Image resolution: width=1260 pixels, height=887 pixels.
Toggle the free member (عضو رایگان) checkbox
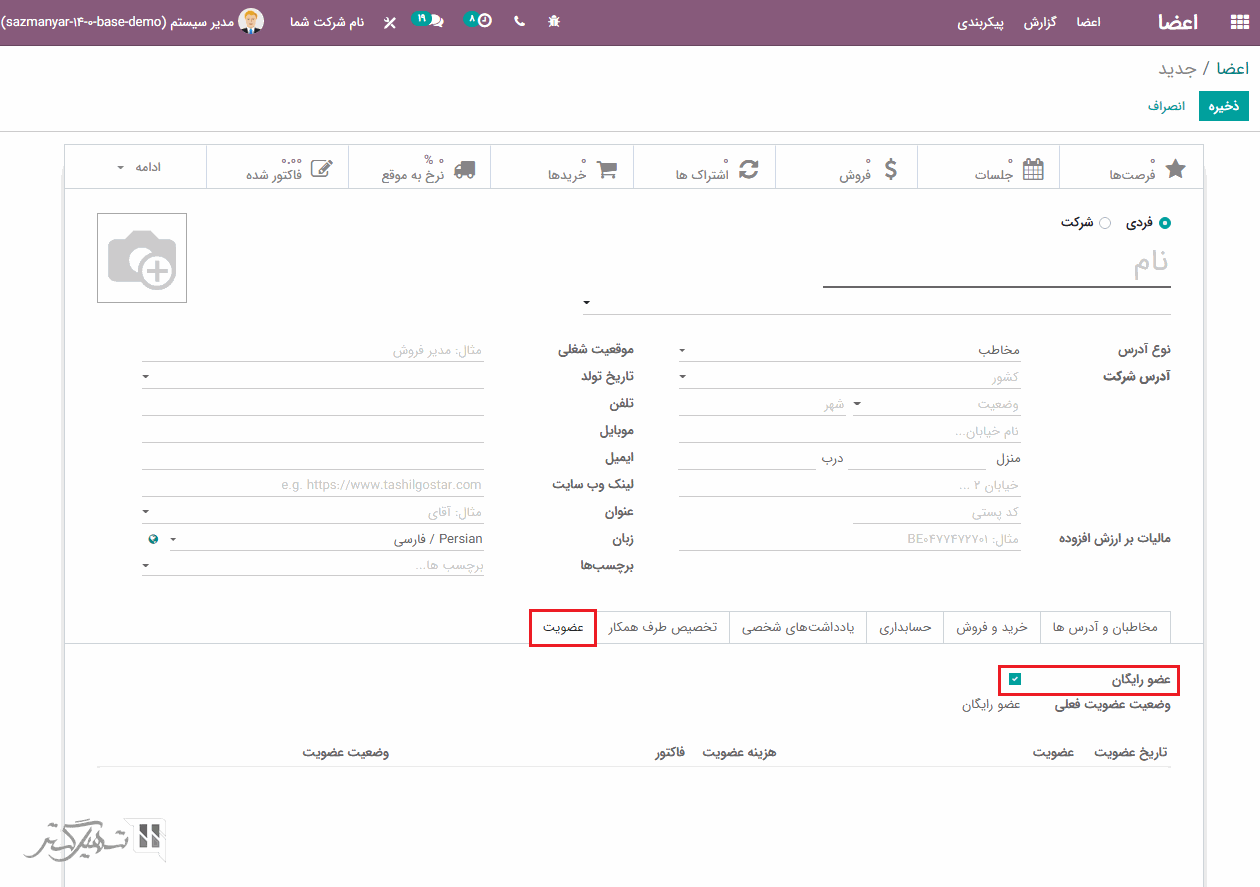pos(1015,680)
